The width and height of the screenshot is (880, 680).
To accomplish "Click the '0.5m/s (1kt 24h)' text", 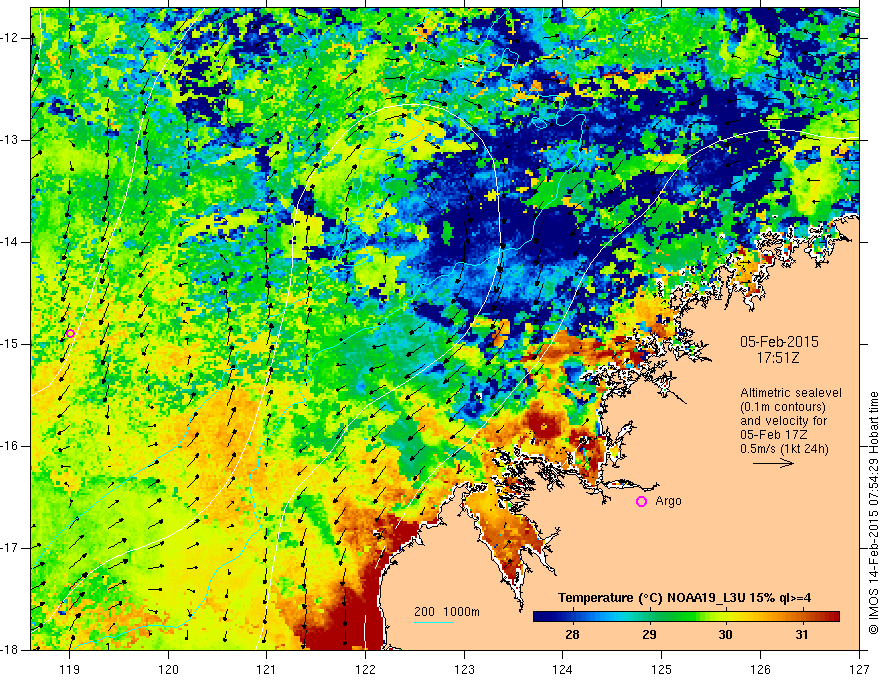I will (x=784, y=449).
